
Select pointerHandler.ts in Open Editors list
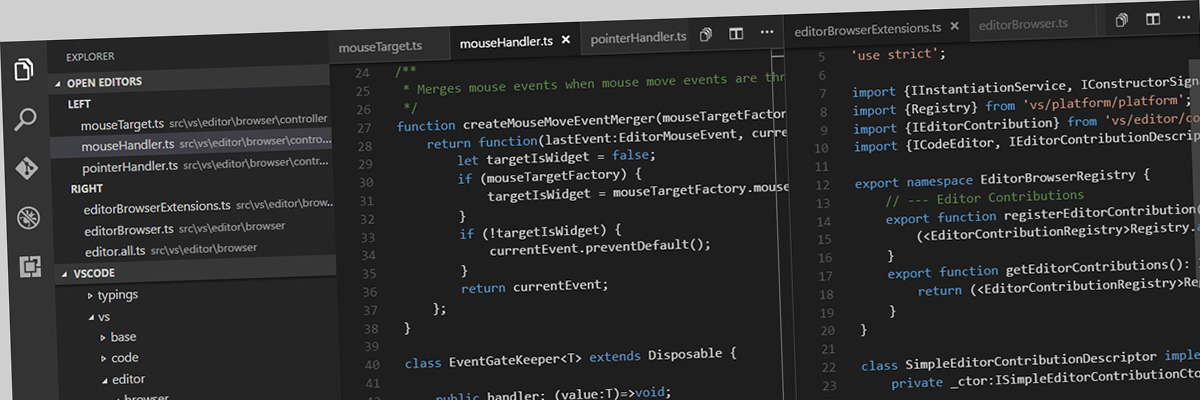[x=192, y=165]
